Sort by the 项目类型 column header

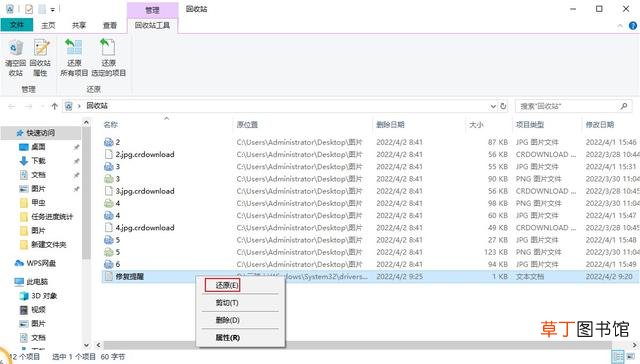point(530,124)
